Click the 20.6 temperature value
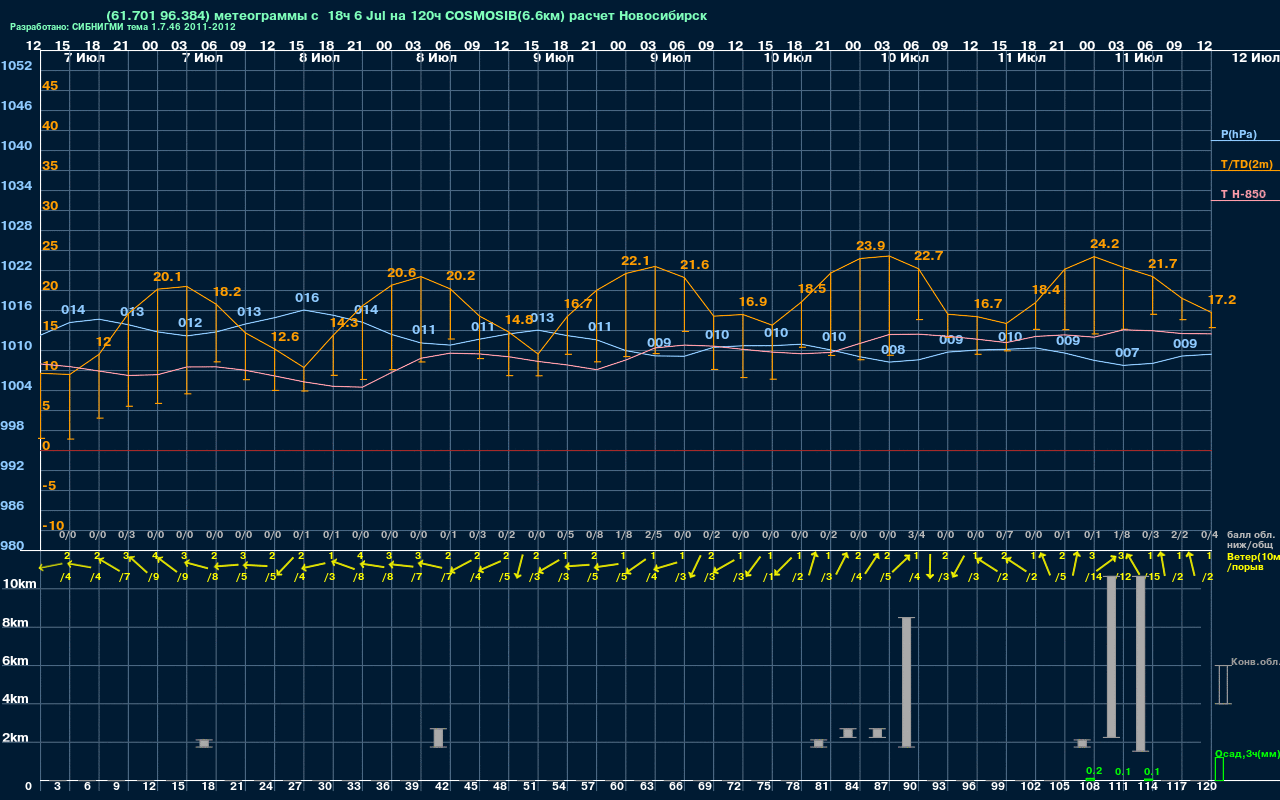 (401, 272)
